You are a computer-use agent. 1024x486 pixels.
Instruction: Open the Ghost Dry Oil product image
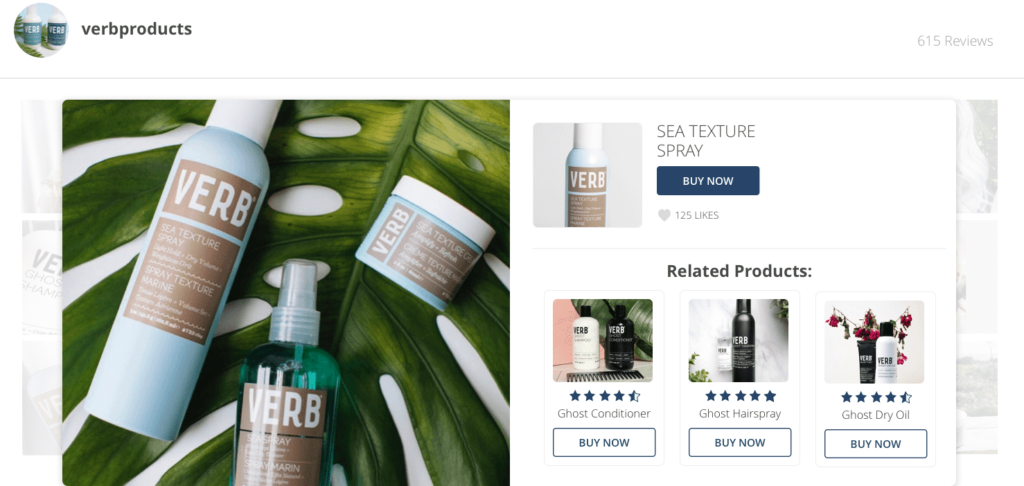pos(874,342)
